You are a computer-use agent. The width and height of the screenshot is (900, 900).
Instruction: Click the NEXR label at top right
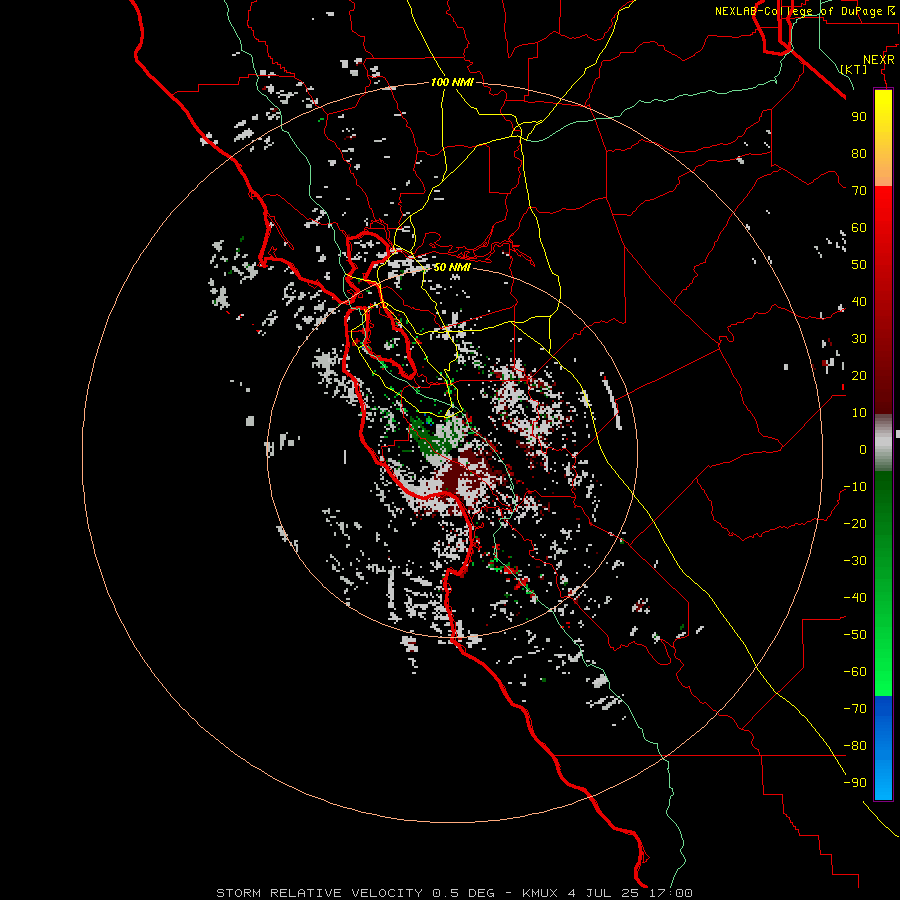tap(879, 60)
